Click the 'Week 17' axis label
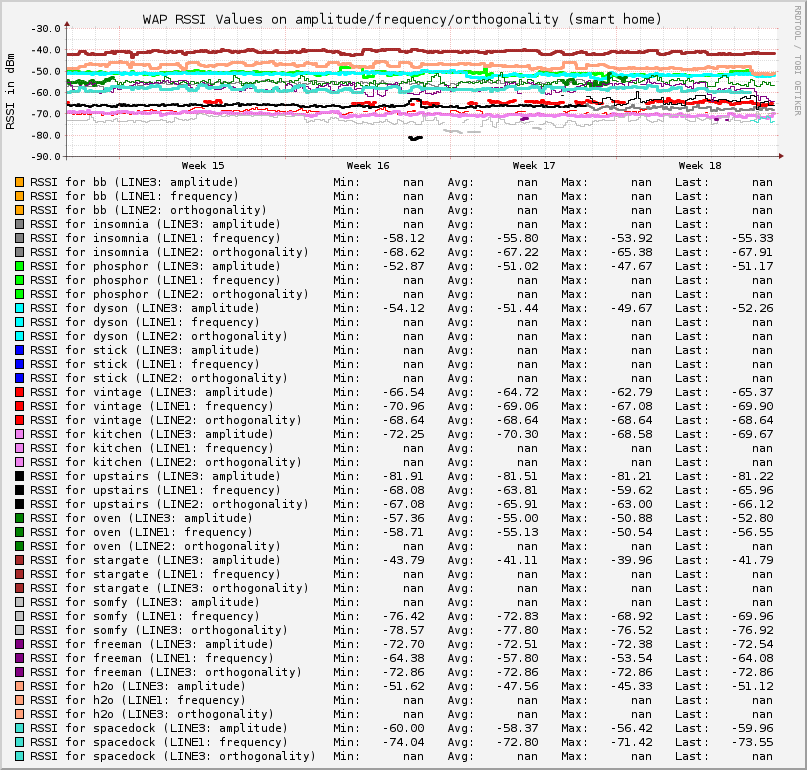Screen dimensions: 807x770 (x=534, y=166)
